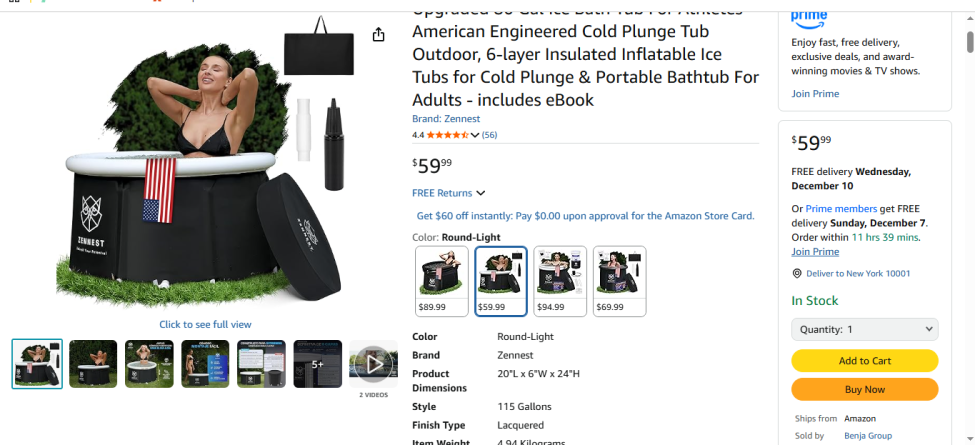The image size is (975, 445).
Task: Click the Buy Now button
Action: coord(864,389)
